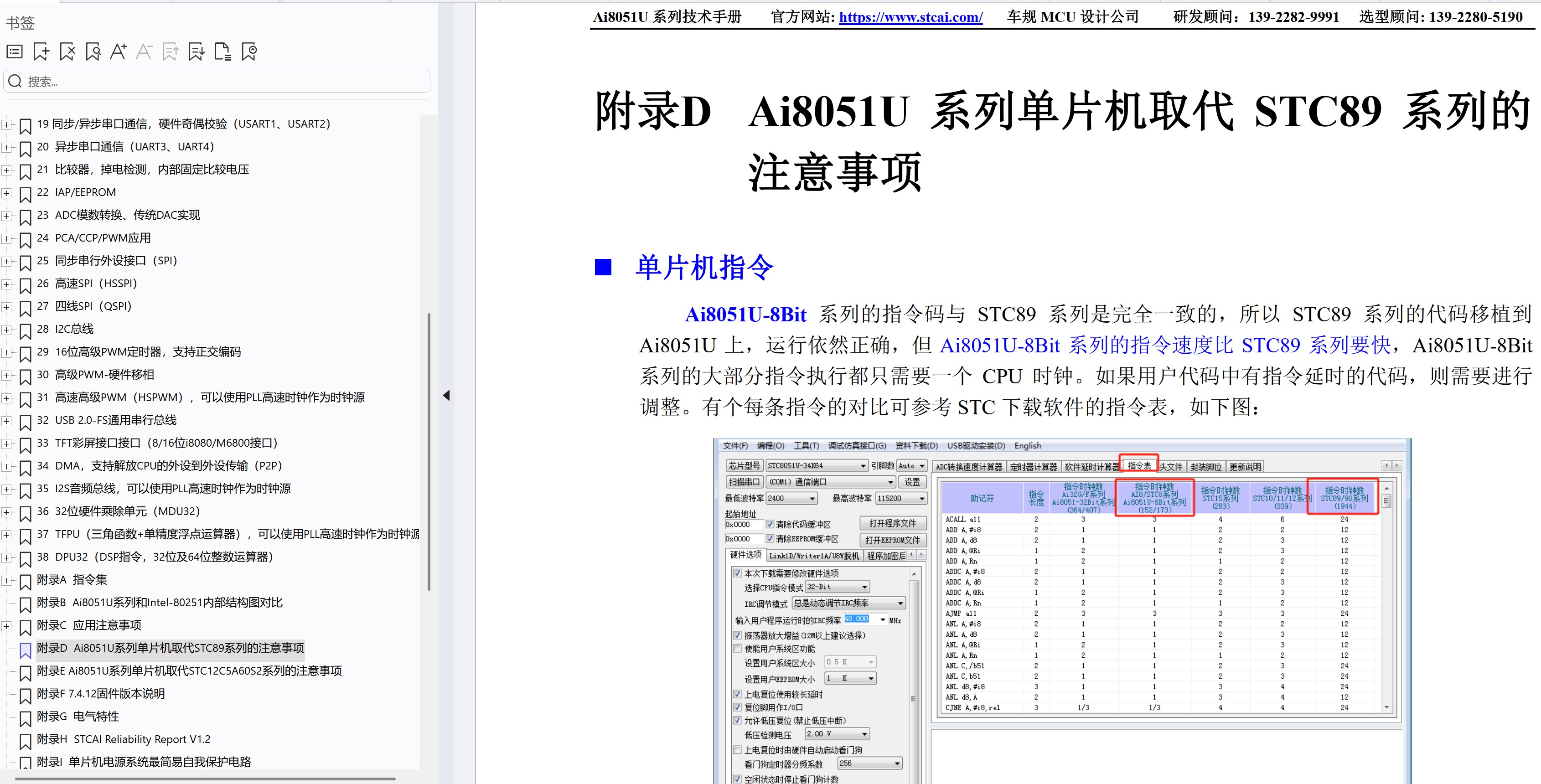Collapse the bookmarks panel with the arrow
The image size is (1541, 784).
(x=446, y=395)
